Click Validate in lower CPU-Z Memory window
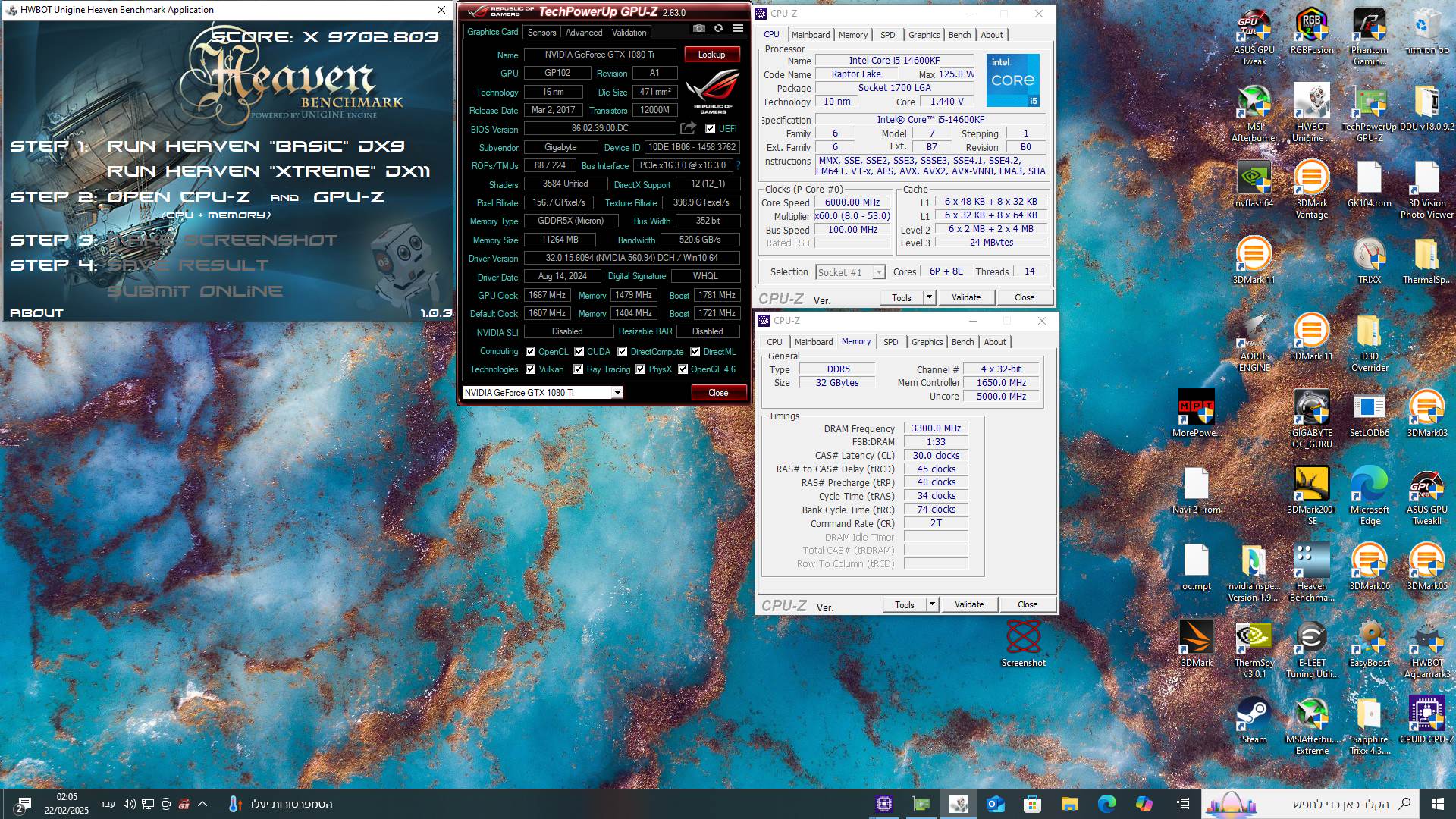The image size is (1456, 819). (x=969, y=604)
